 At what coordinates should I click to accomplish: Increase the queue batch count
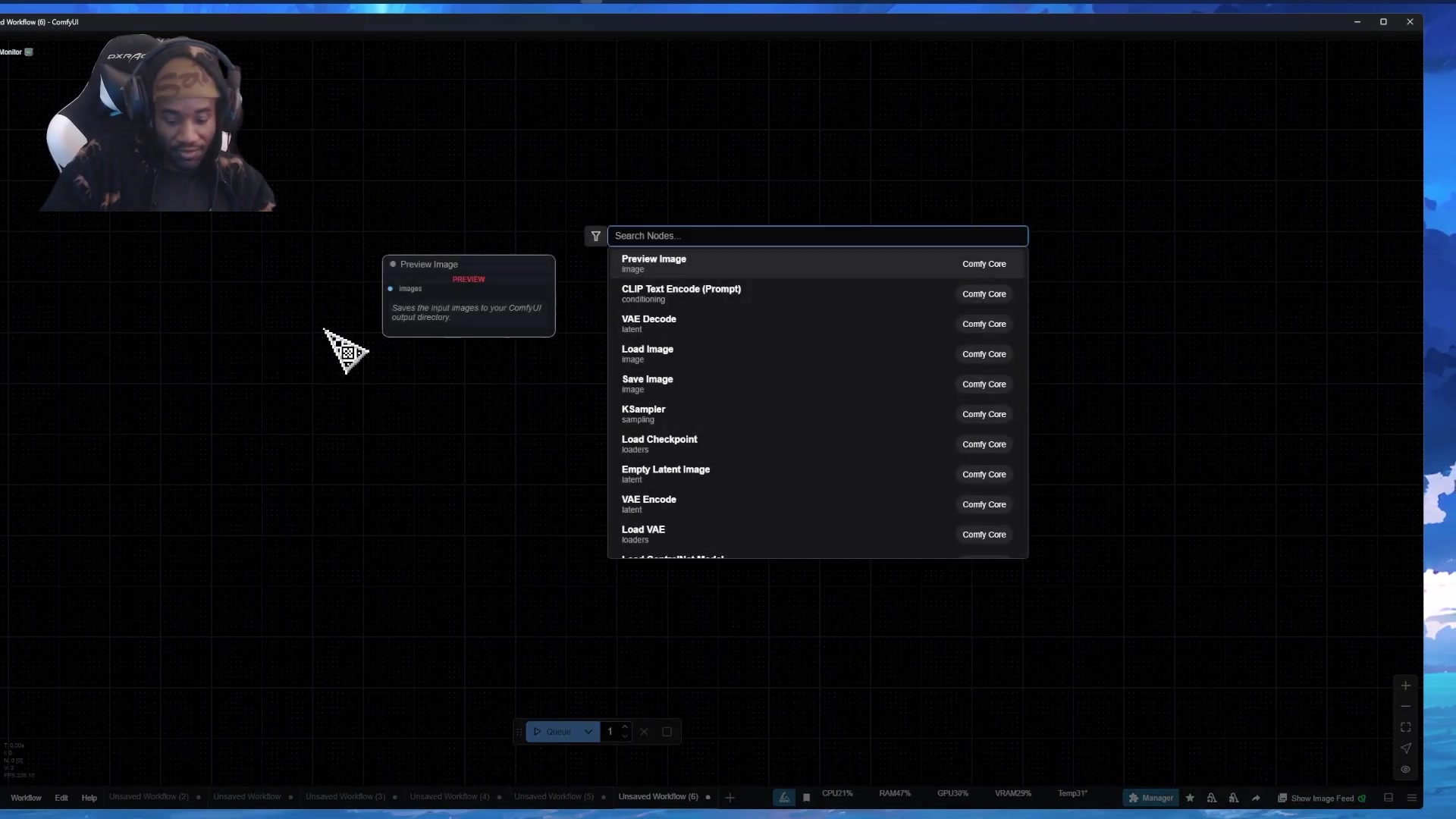pos(625,727)
